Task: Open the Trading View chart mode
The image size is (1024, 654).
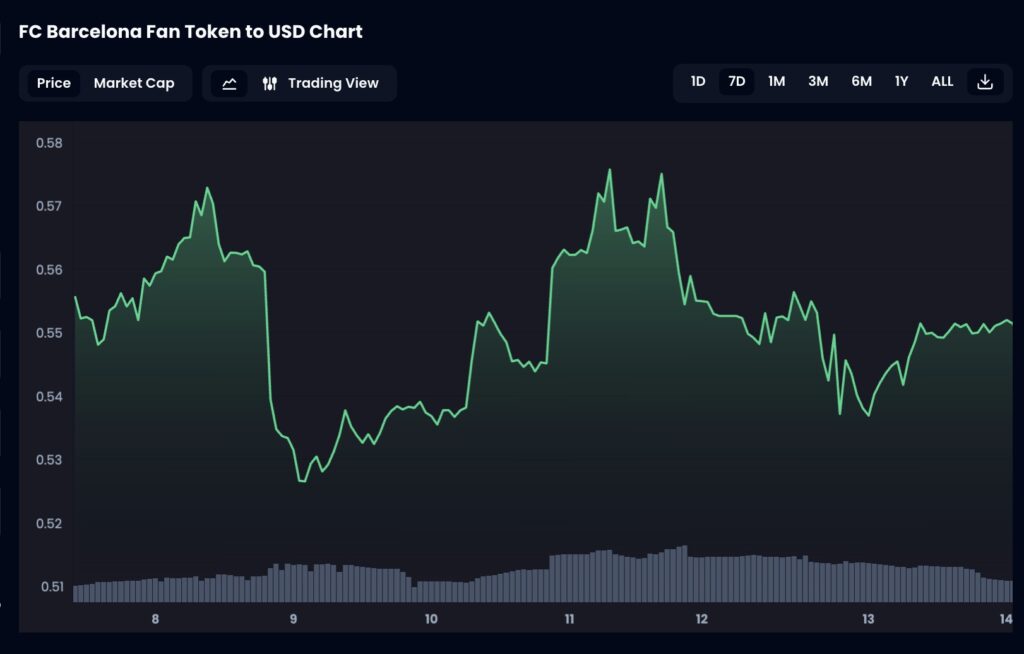Action: (333, 83)
